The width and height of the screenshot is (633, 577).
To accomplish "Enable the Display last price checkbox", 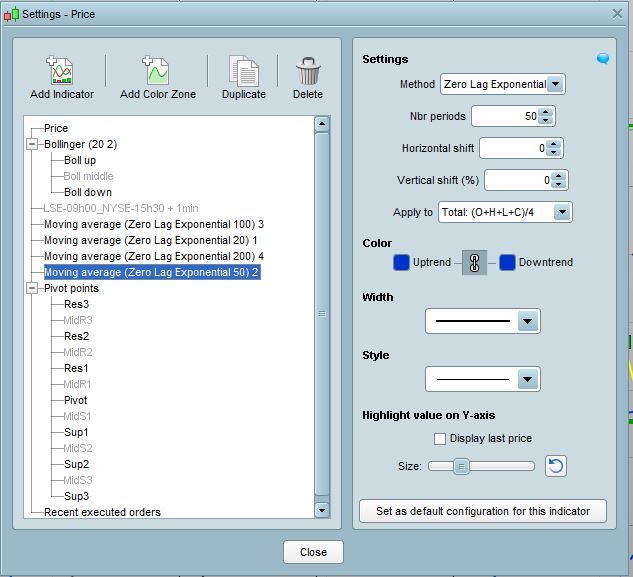I will click(440, 439).
